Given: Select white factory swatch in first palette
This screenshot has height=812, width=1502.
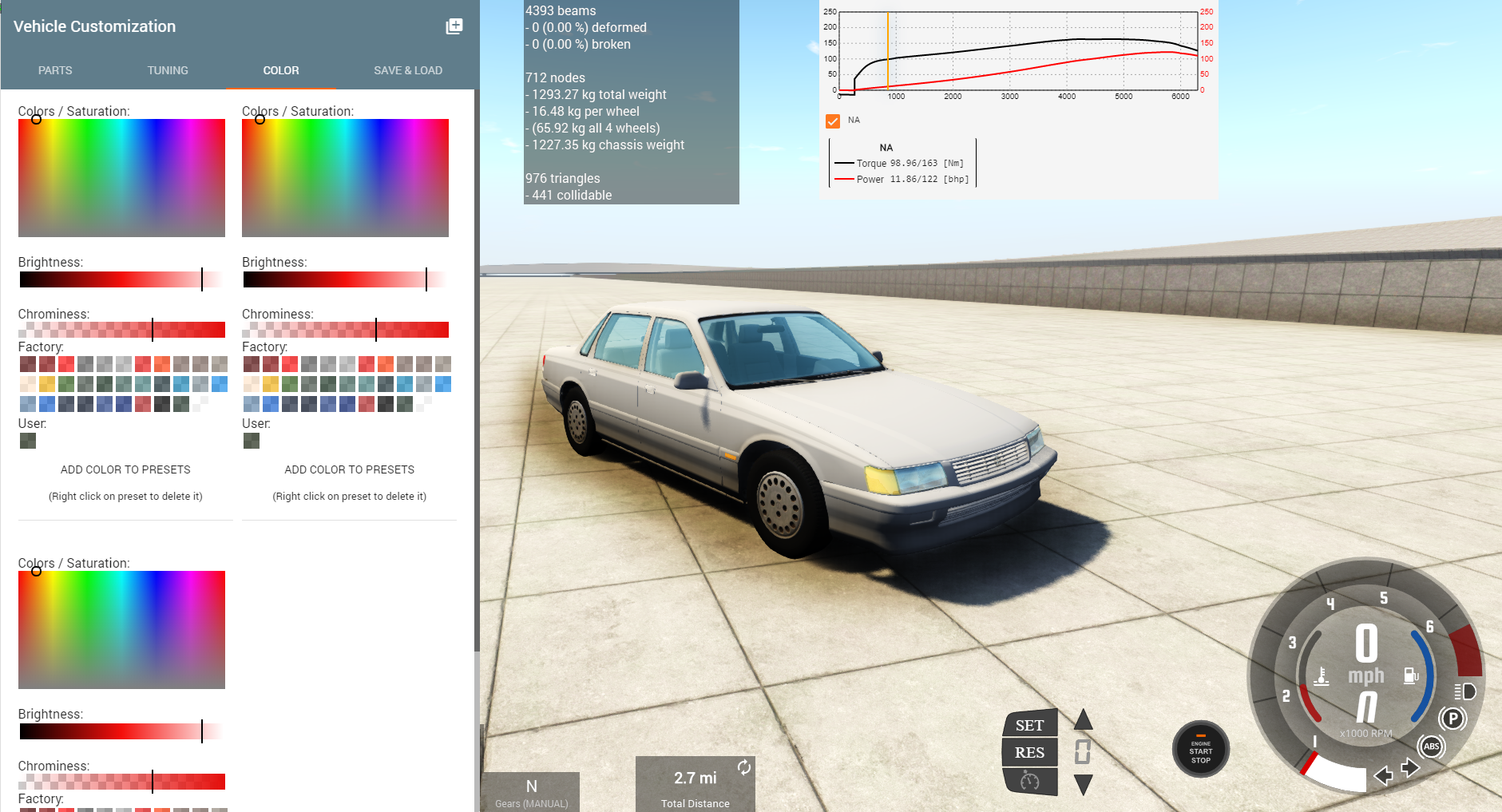Looking at the screenshot, I should (x=200, y=404).
